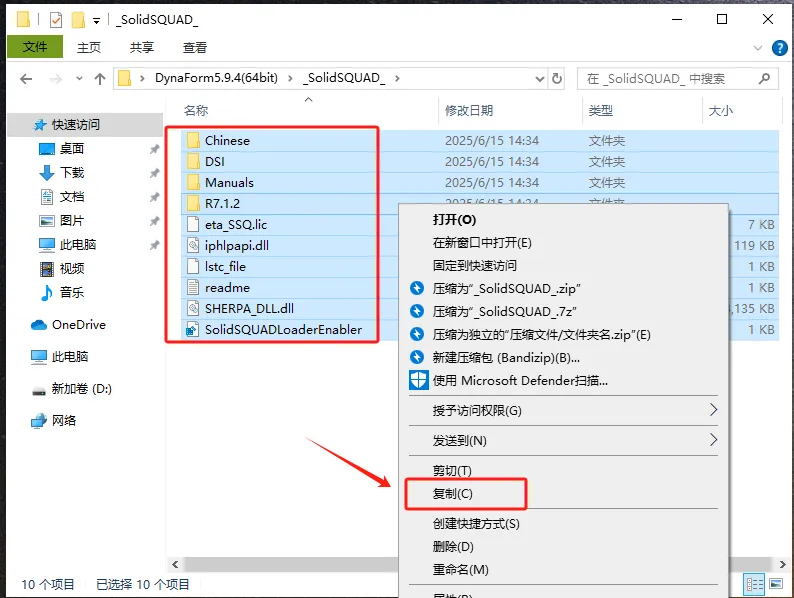The height and width of the screenshot is (598, 794).
Task: Click the Manuals folder icon
Action: [x=193, y=182]
